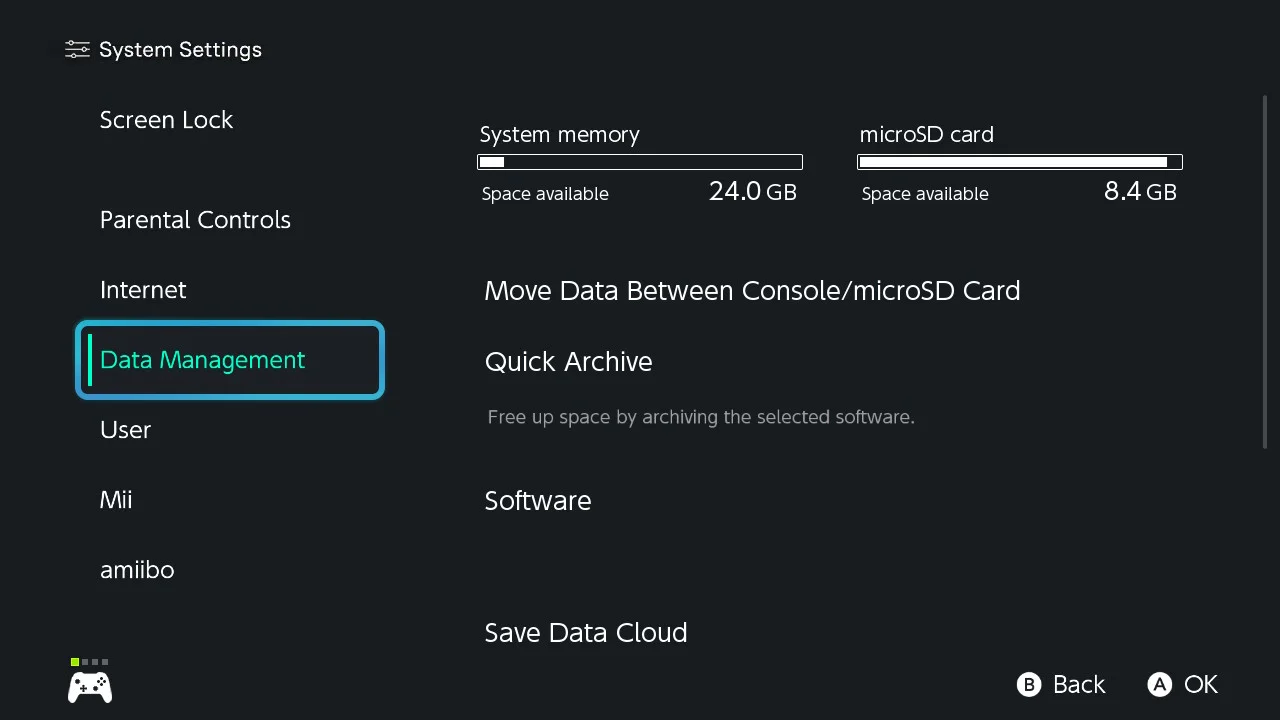The width and height of the screenshot is (1280, 720).
Task: Open the User settings section
Action: [x=125, y=430]
